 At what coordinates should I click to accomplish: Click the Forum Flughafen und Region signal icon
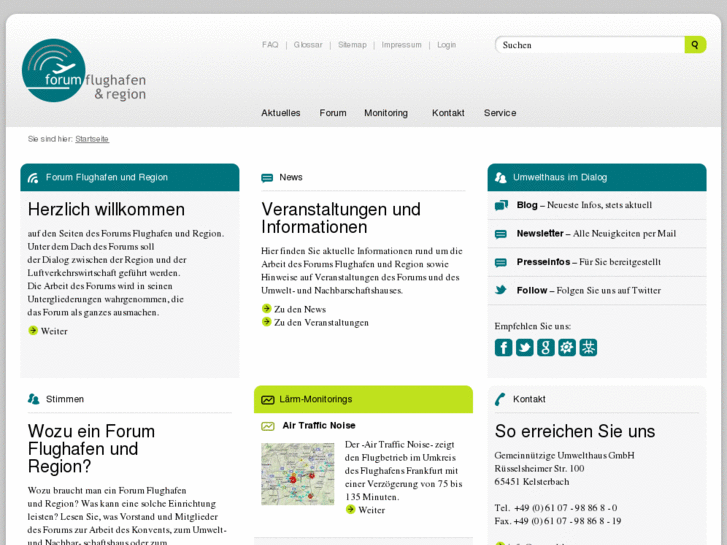pos(33,178)
